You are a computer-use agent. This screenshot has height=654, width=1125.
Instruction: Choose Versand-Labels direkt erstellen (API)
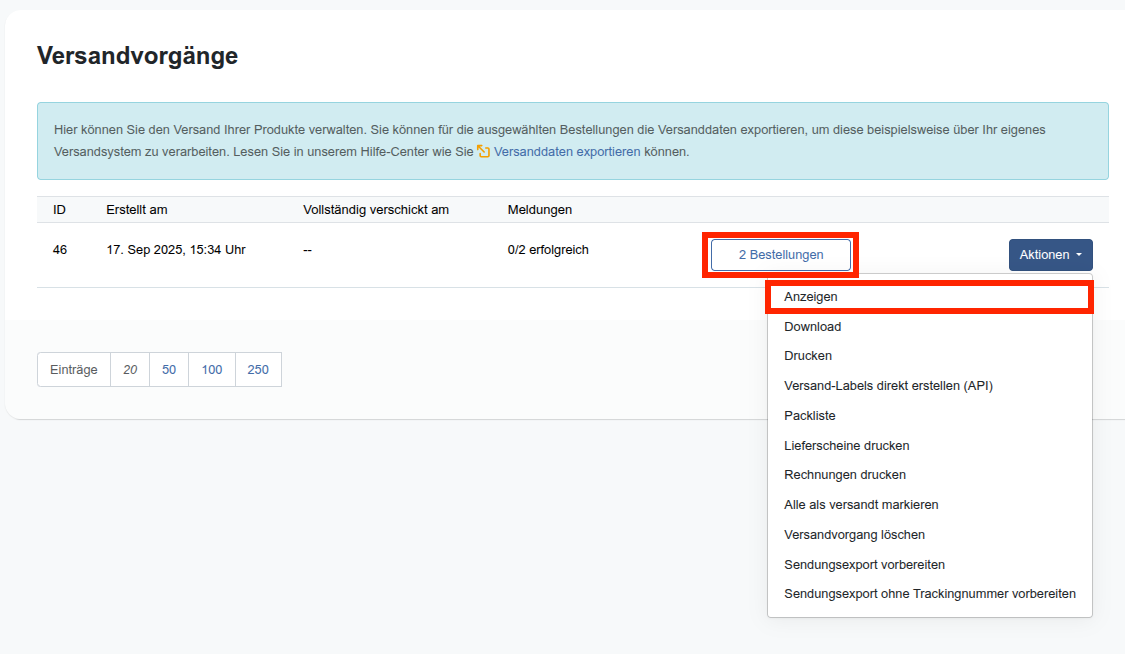930,386
